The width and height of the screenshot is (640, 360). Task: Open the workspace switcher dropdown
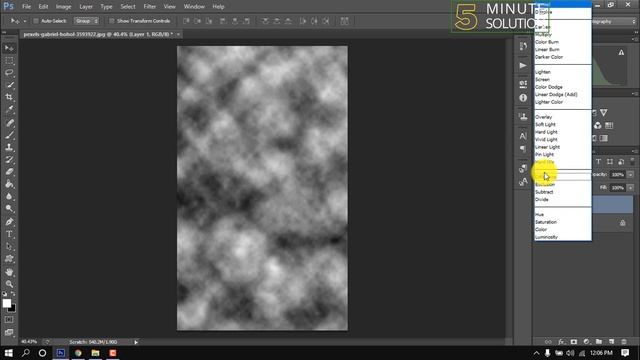[614, 21]
